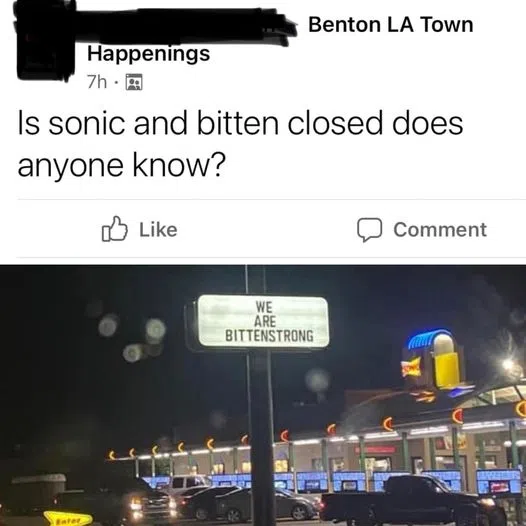Open the Benton LA Town group link
Screen dimensions: 526x526
390,25
